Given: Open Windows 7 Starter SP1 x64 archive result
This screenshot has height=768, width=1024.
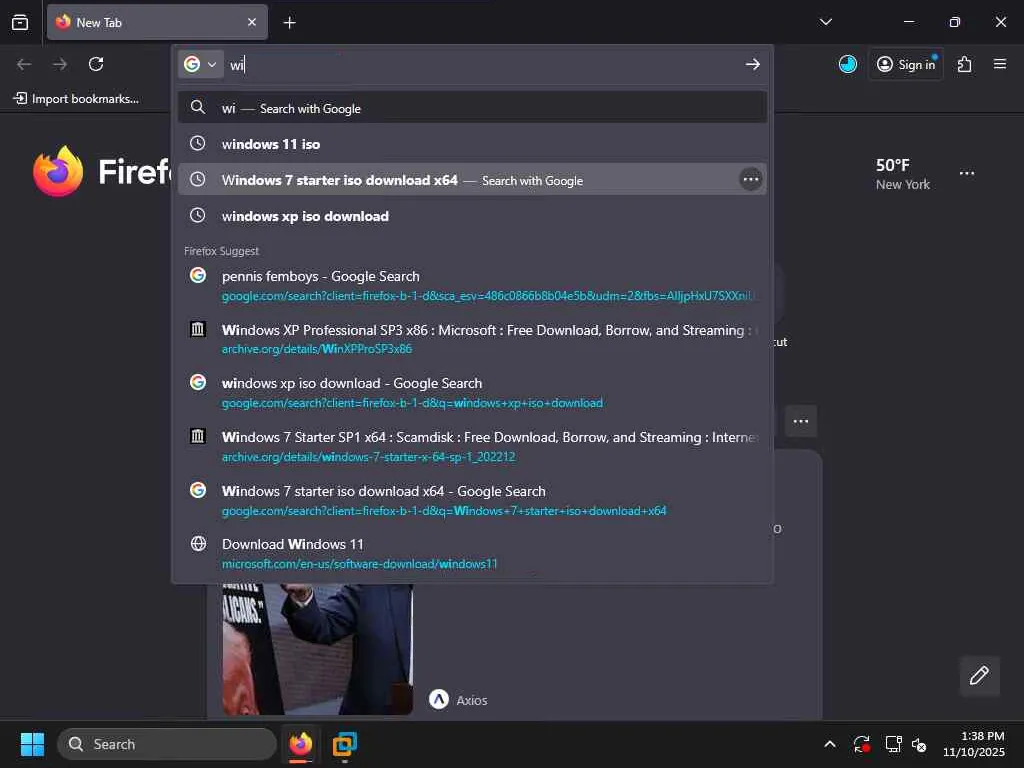Looking at the screenshot, I should click(472, 446).
